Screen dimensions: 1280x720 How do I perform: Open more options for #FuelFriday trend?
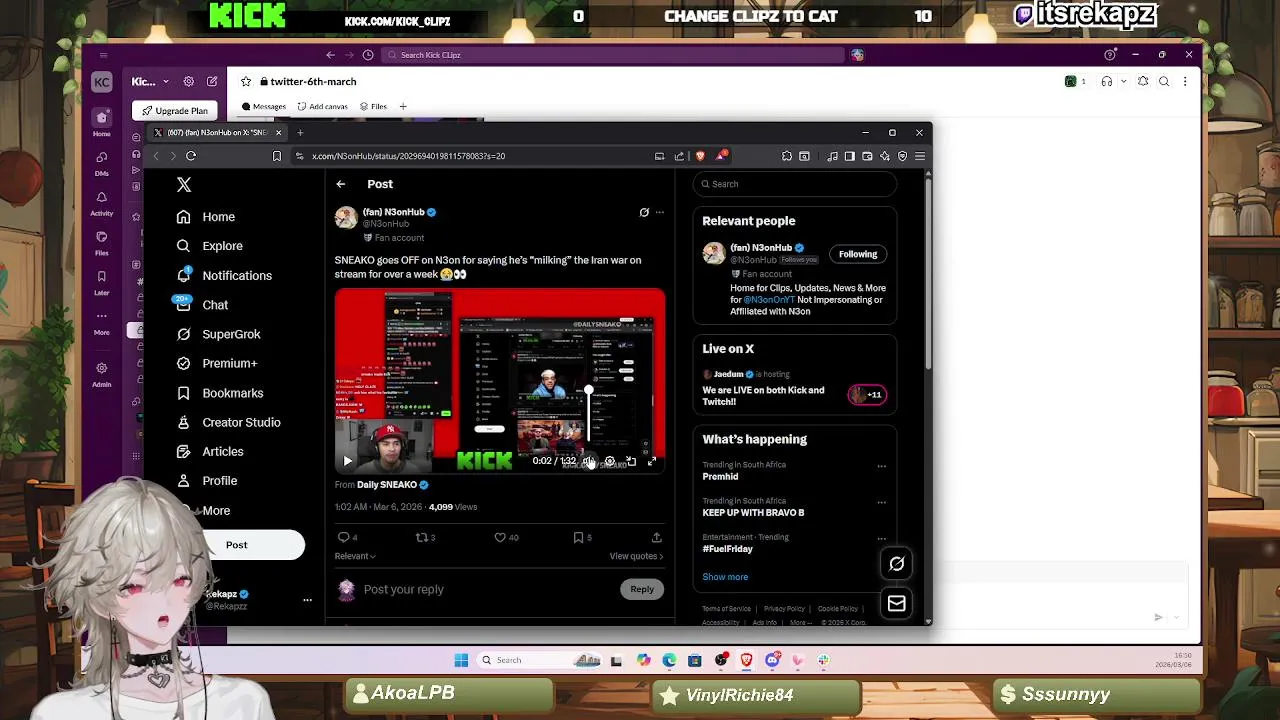881,538
